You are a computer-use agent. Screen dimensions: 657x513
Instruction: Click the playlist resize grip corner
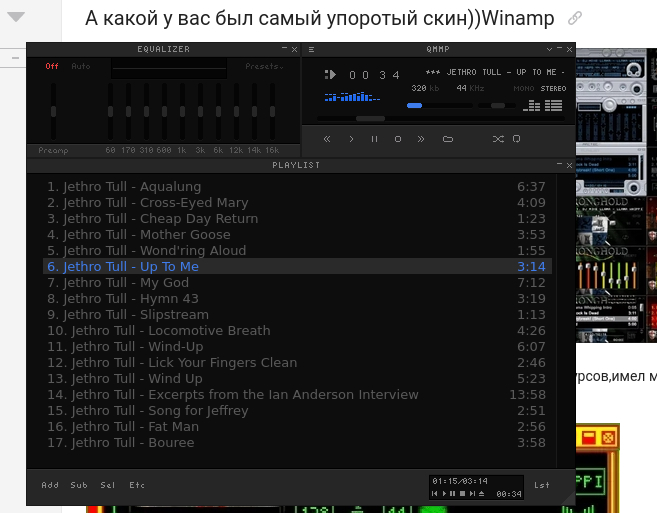tap(568, 498)
